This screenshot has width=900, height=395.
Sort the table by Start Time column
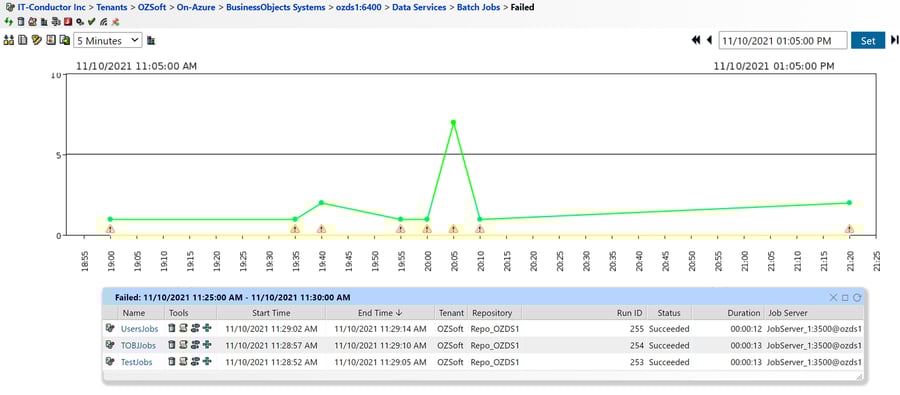(x=271, y=313)
